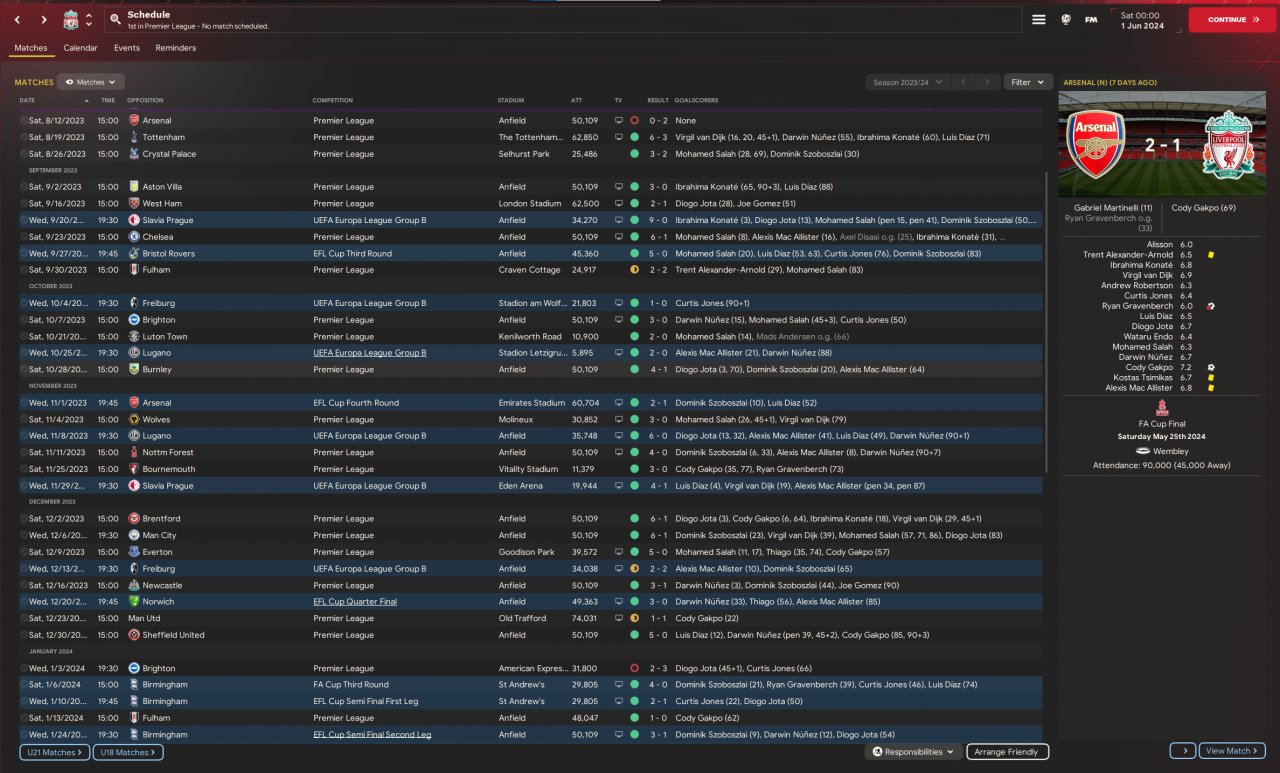Open U21 Matches button

click(54, 752)
